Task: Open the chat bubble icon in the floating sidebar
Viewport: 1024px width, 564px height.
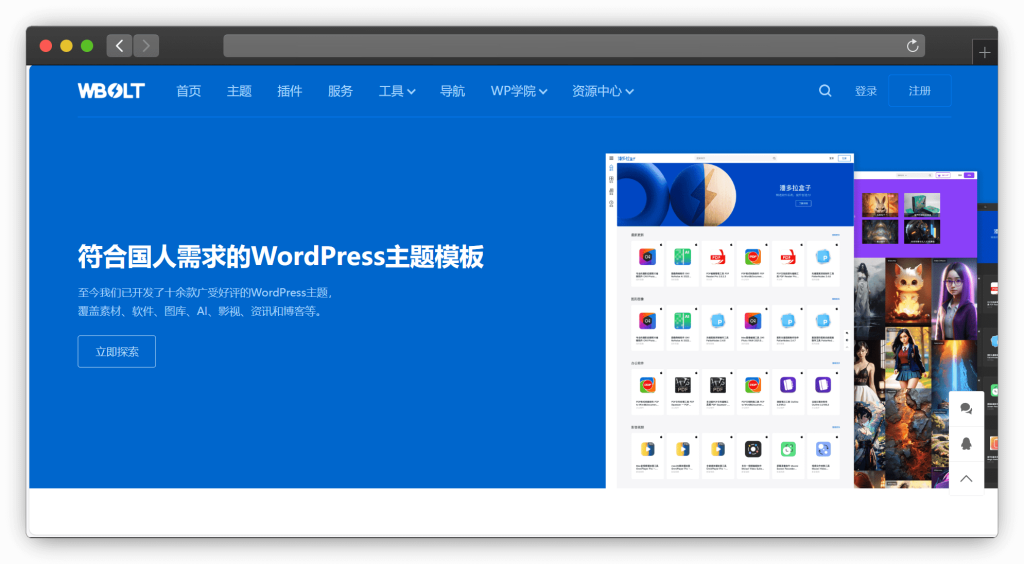Action: click(966, 409)
